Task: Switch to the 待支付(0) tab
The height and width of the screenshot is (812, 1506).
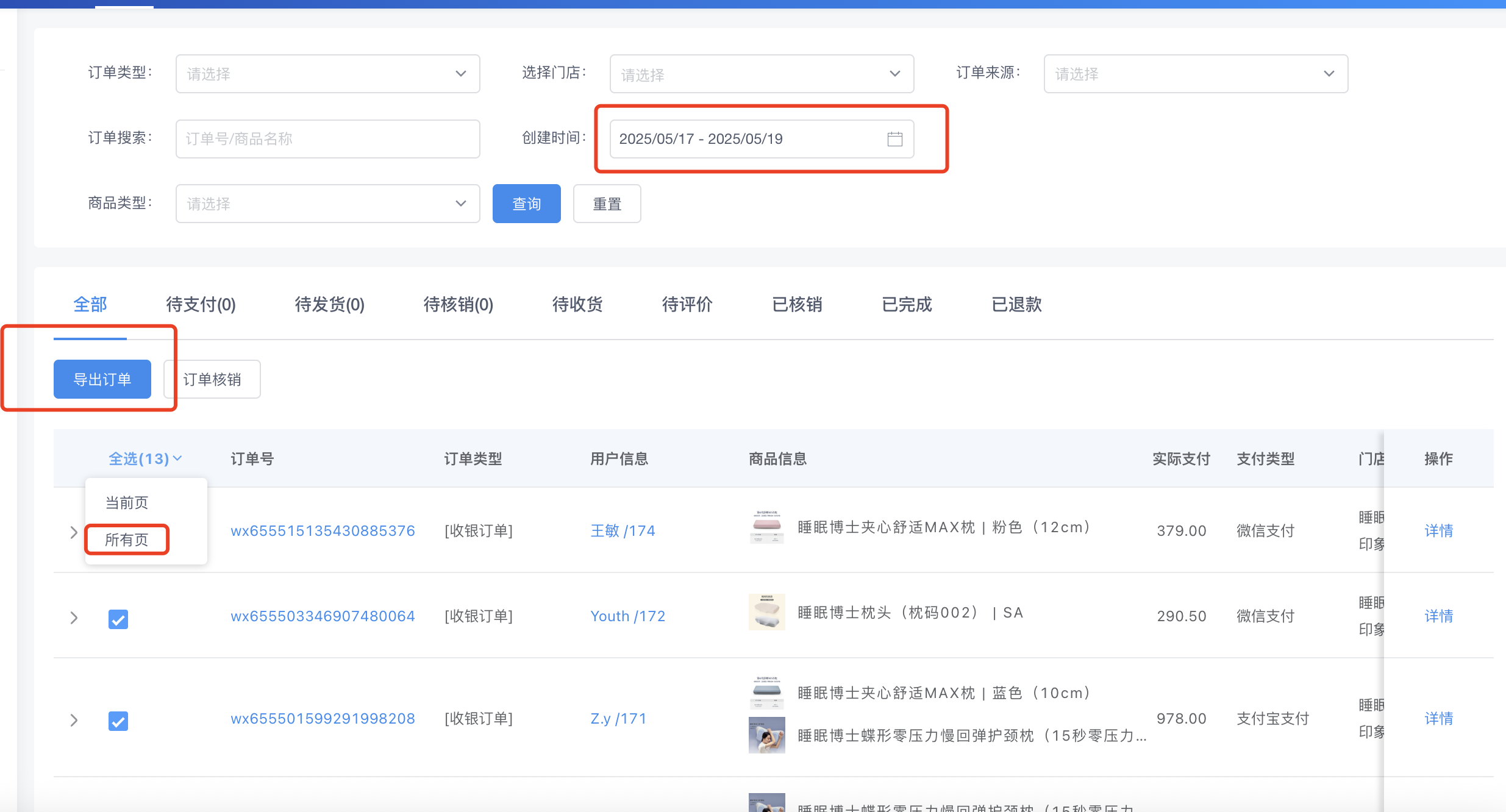Action: click(201, 304)
